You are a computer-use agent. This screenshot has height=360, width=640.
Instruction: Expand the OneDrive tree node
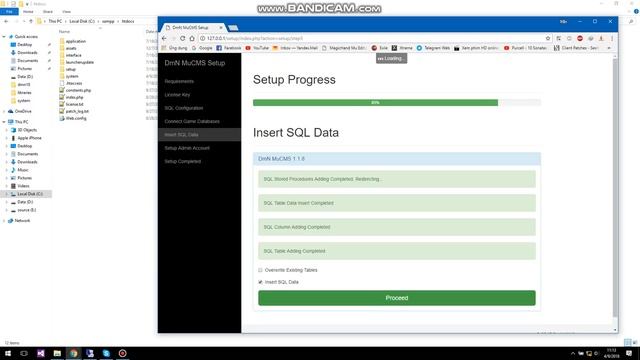tap(4, 111)
